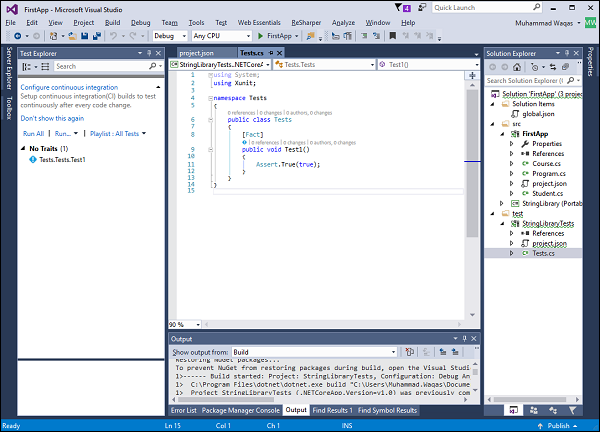Screen dimensions: 600x432
Task: Click the Run All tests link
Action: (33, 132)
